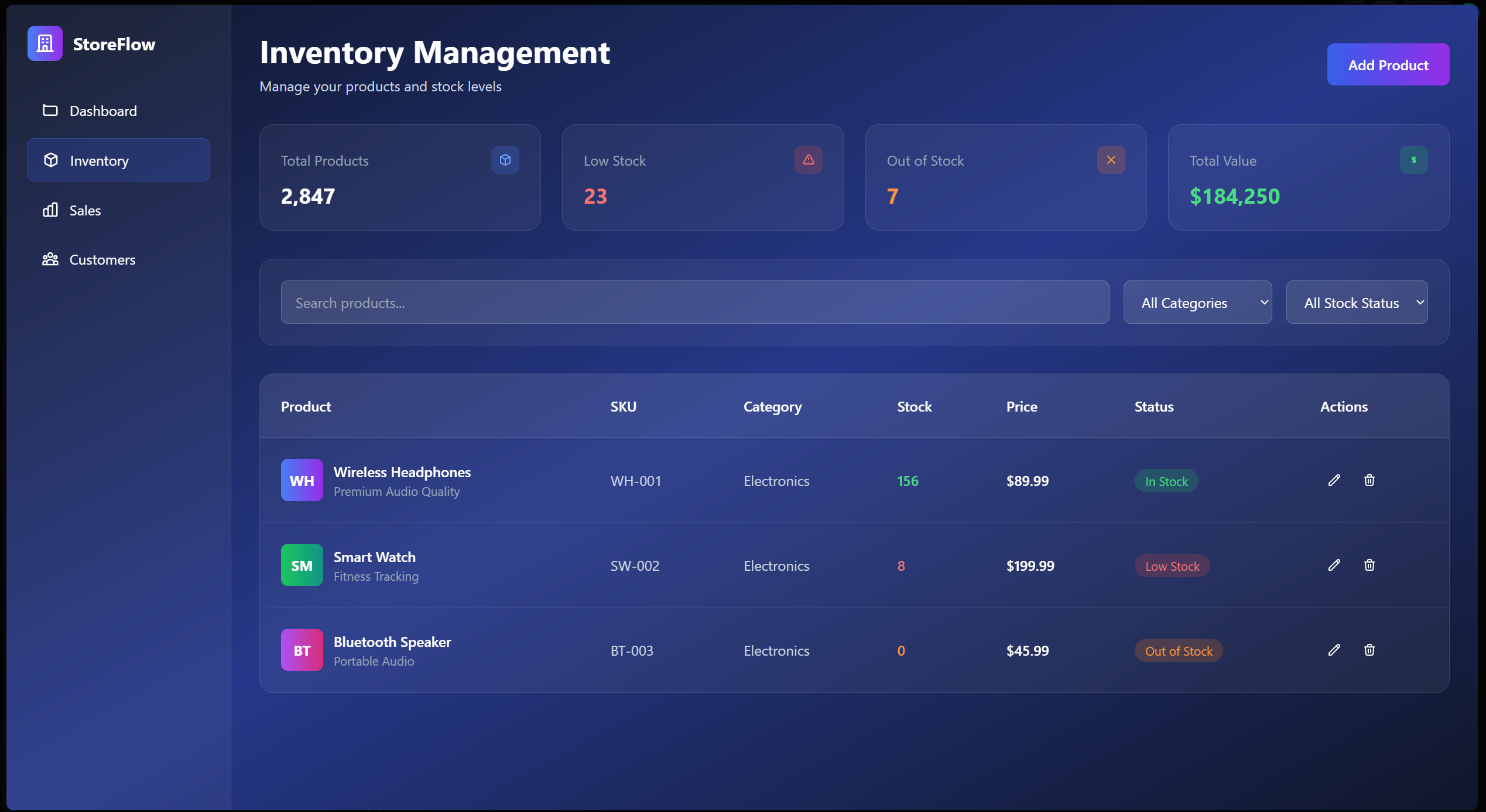Image resolution: width=1486 pixels, height=812 pixels.
Task: Expand the All Stock Status filter
Action: tap(1356, 302)
